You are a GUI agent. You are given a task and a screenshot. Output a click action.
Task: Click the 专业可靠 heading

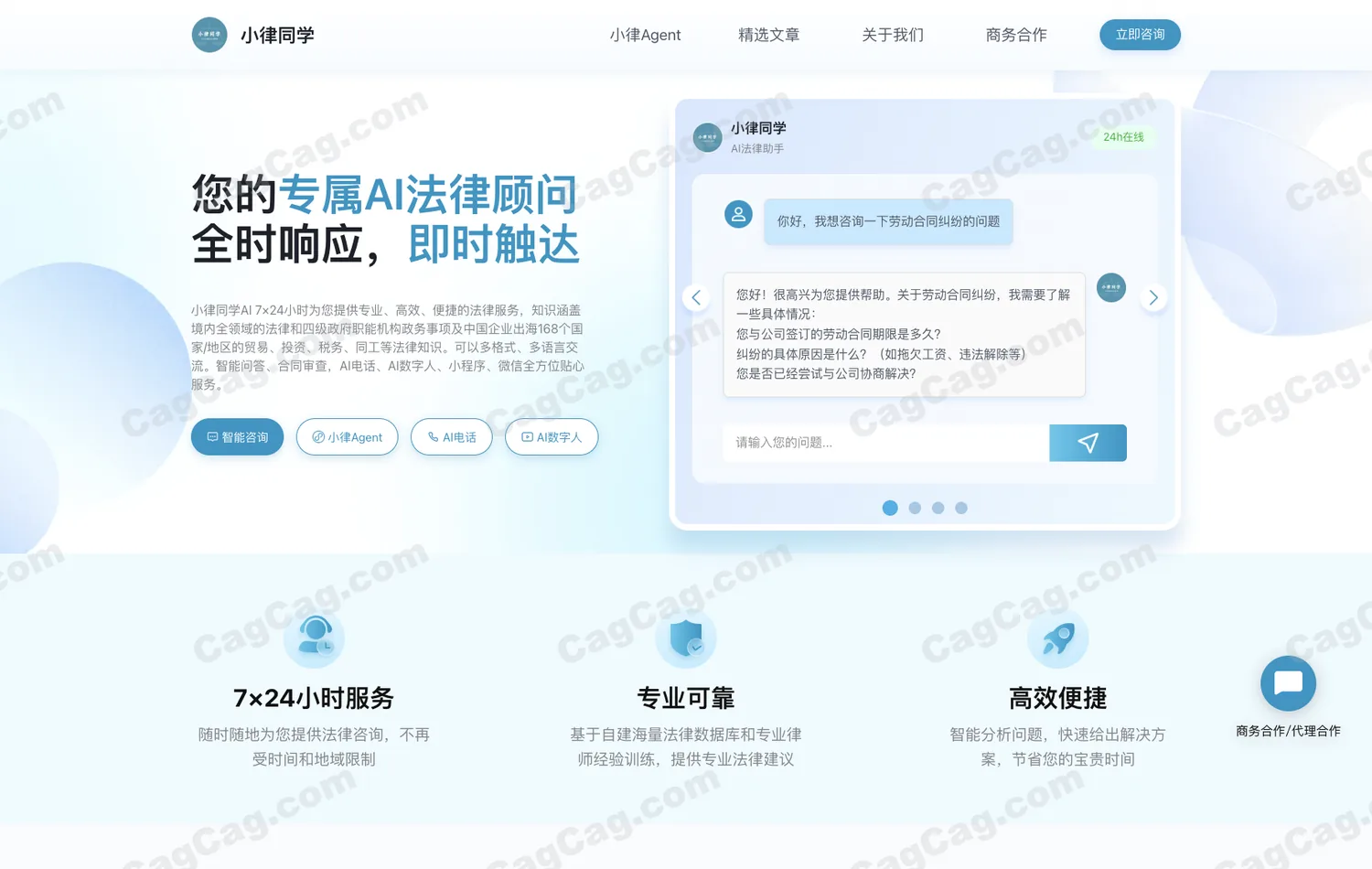[686, 698]
